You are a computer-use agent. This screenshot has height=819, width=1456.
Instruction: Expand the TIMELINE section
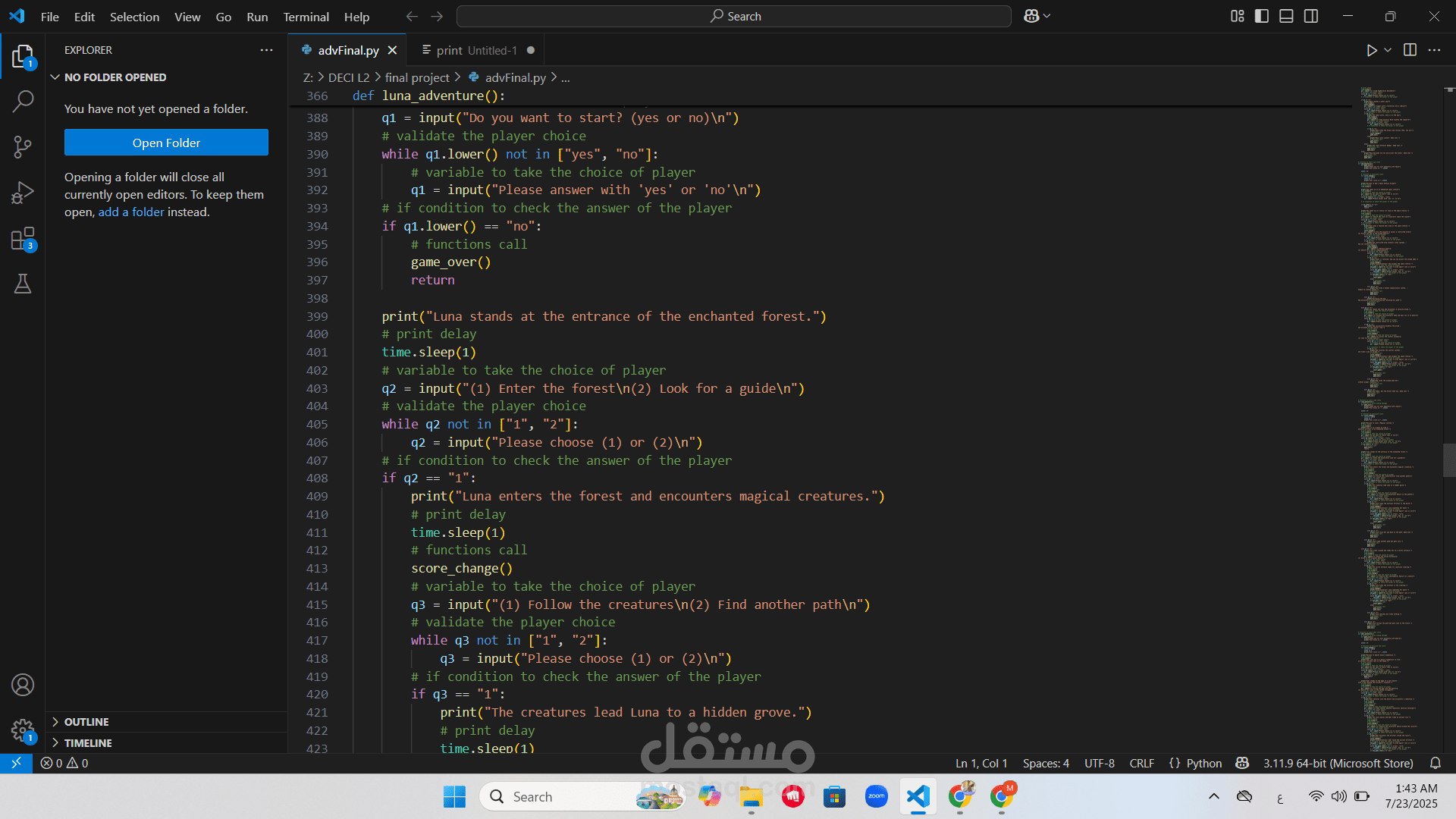point(88,743)
